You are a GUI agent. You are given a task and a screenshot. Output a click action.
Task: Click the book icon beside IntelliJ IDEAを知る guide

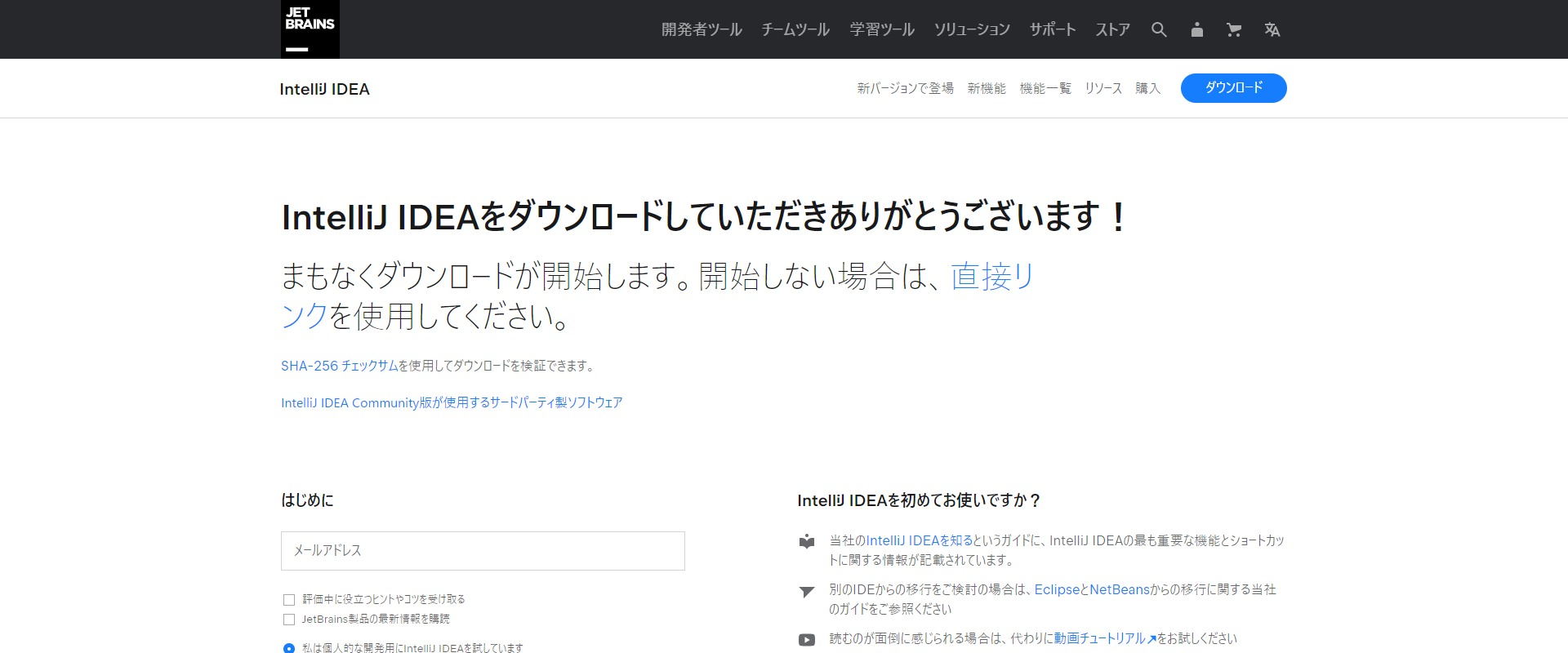pyautogui.click(x=807, y=541)
